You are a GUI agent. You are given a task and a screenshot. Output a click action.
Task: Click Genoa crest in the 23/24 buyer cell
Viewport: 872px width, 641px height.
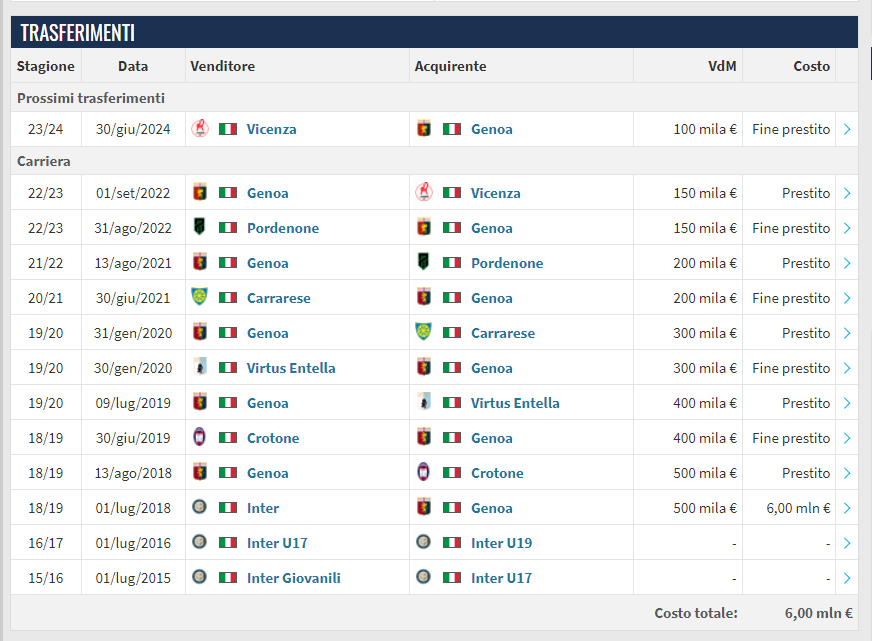[424, 129]
